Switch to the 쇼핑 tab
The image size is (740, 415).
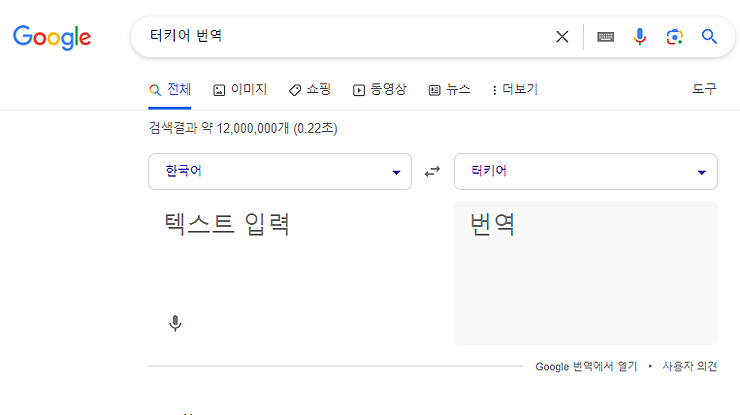point(310,89)
